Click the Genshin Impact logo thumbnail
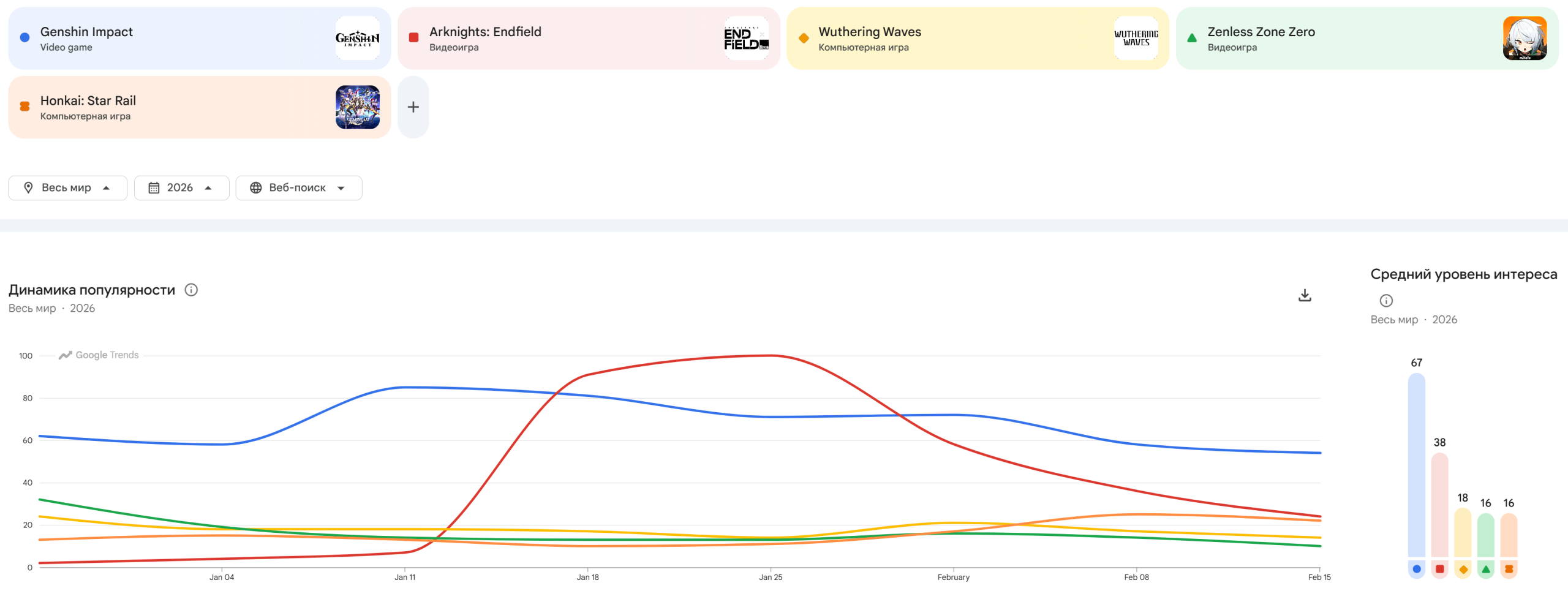Image resolution: width=1568 pixels, height=610 pixels. tap(357, 38)
